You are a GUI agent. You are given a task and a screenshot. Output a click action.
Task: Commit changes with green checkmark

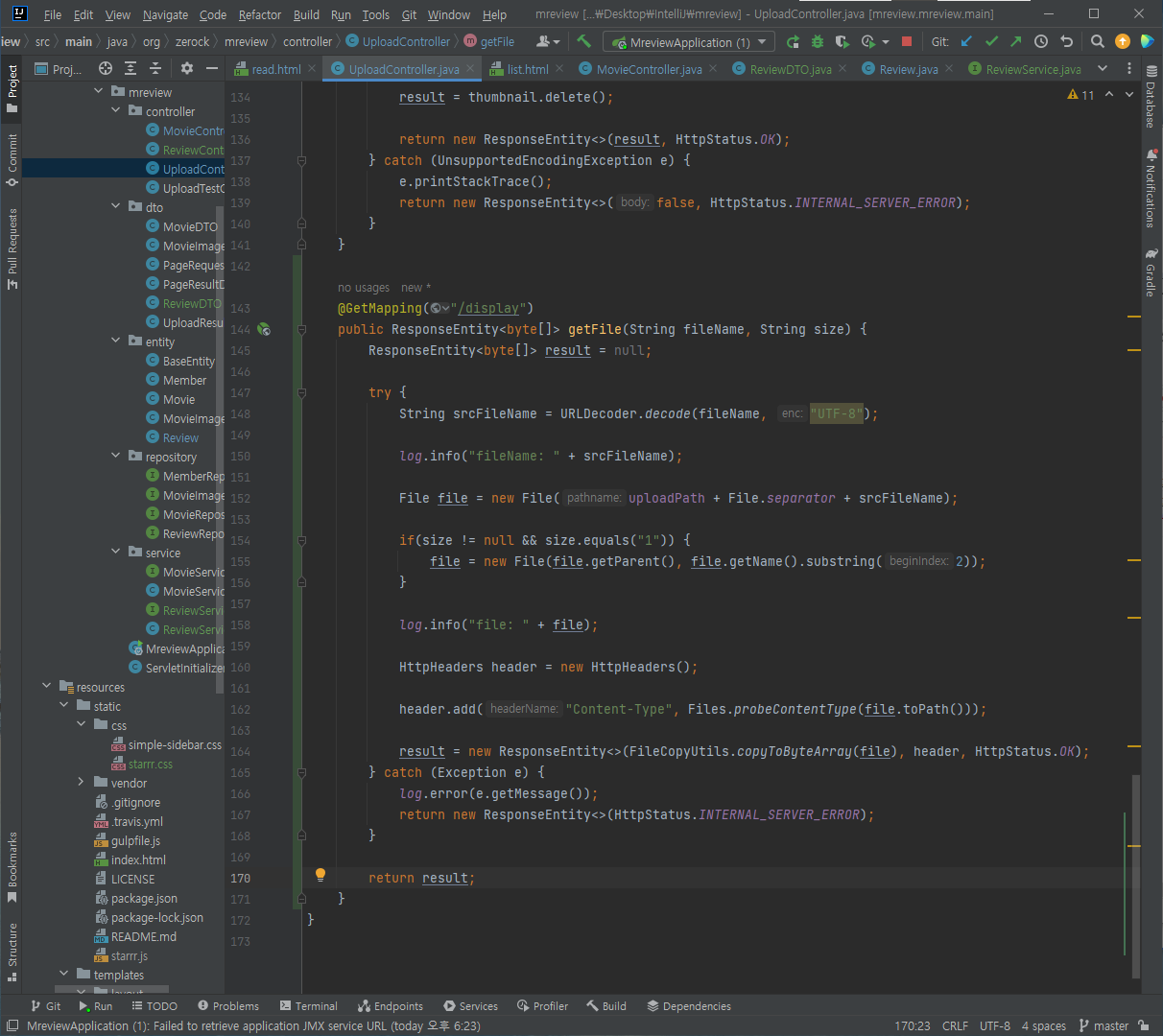pos(991,41)
